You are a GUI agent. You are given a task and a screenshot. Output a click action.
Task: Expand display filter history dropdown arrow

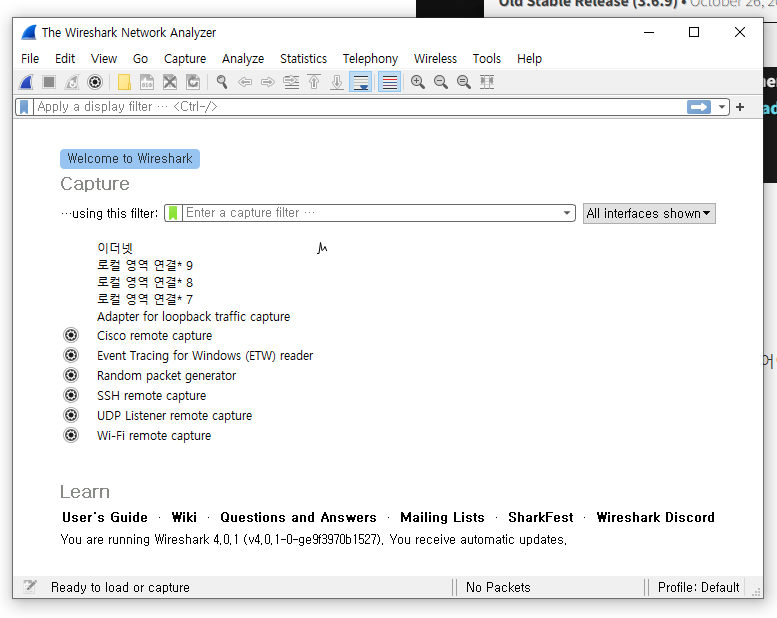point(722,107)
